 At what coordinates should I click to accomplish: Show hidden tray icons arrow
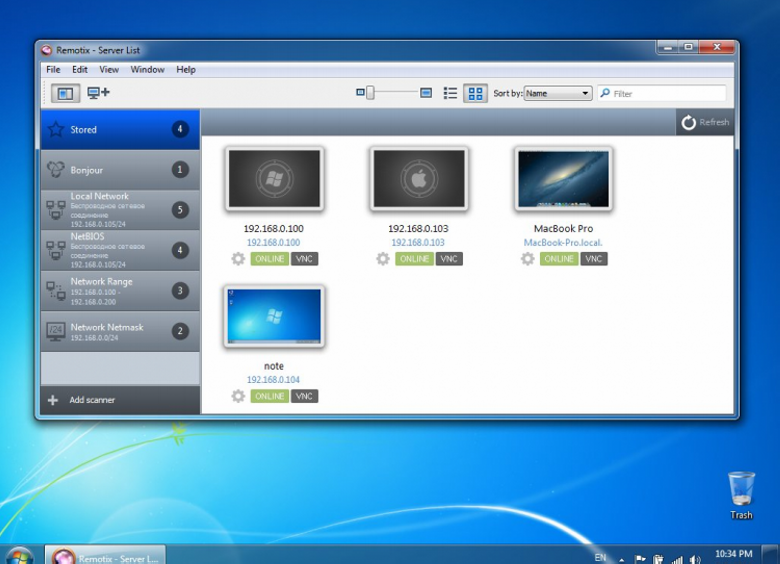pyautogui.click(x=622, y=560)
